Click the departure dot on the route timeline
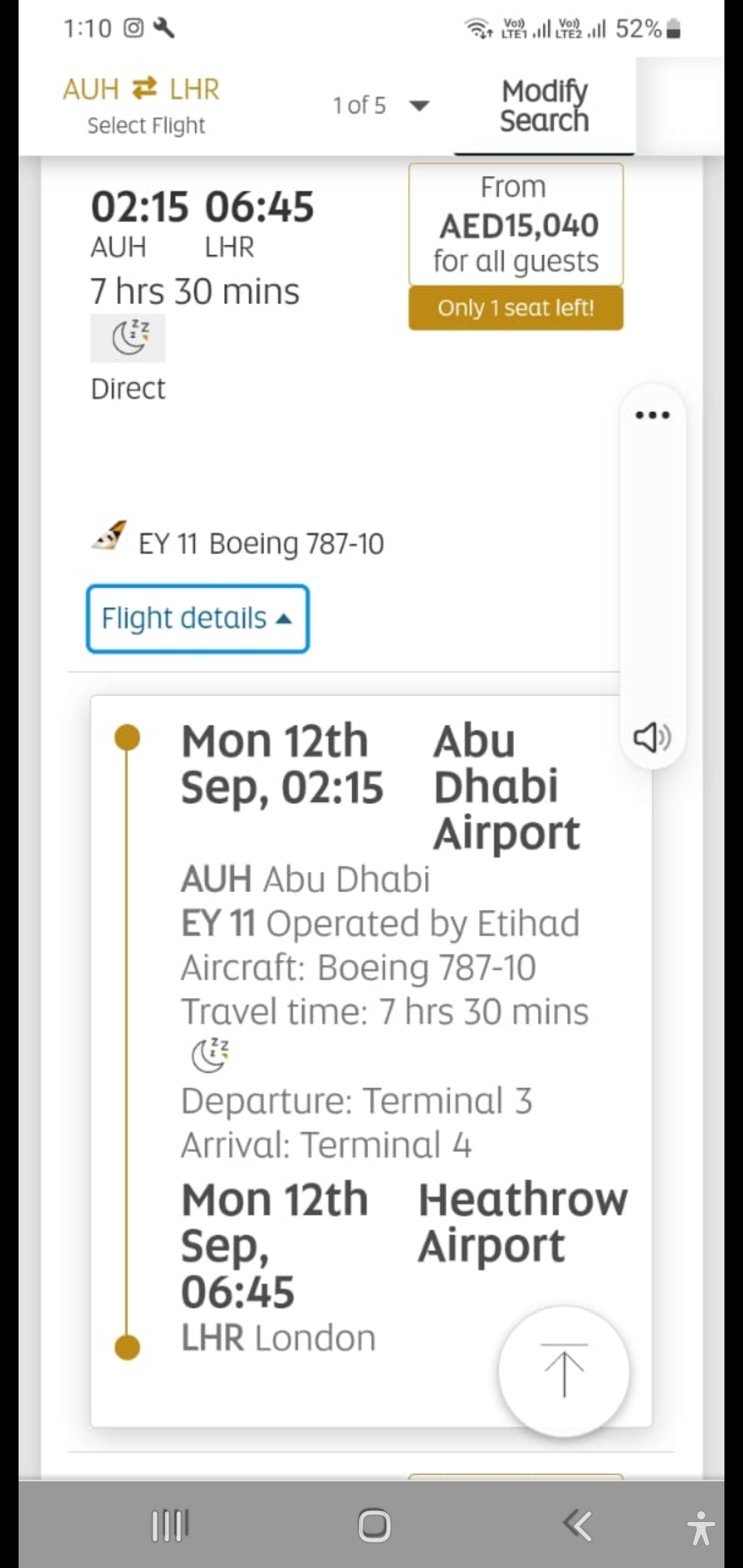743x1568 pixels. click(x=127, y=737)
